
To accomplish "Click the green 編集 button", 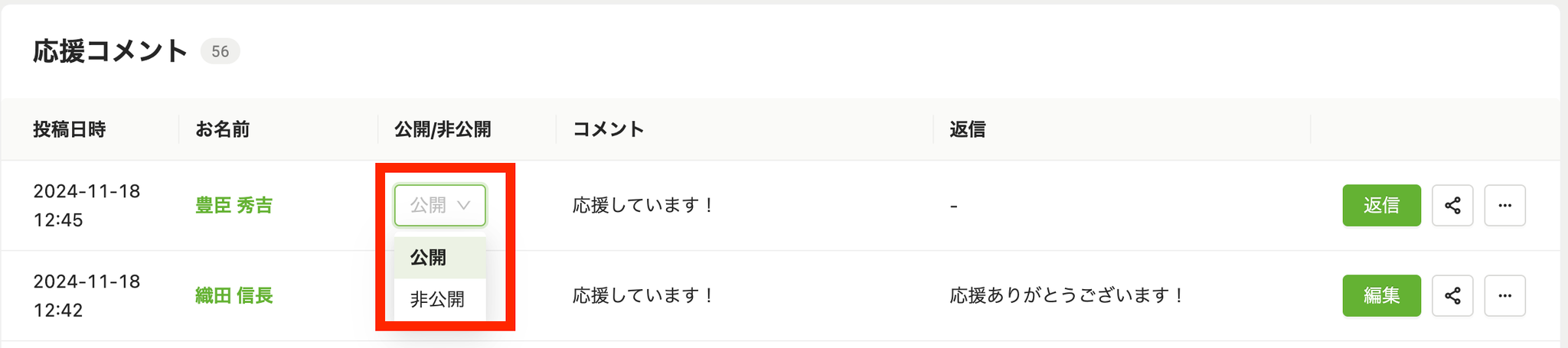I will click(x=1381, y=295).
